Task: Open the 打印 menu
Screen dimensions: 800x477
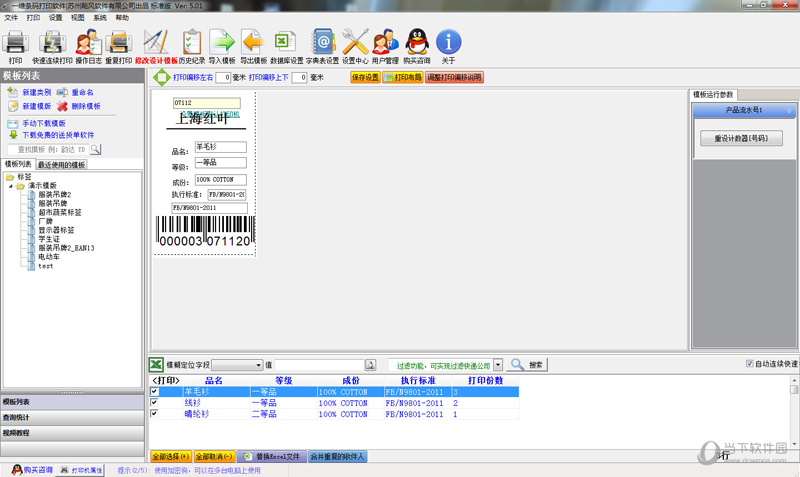Action: coord(33,18)
